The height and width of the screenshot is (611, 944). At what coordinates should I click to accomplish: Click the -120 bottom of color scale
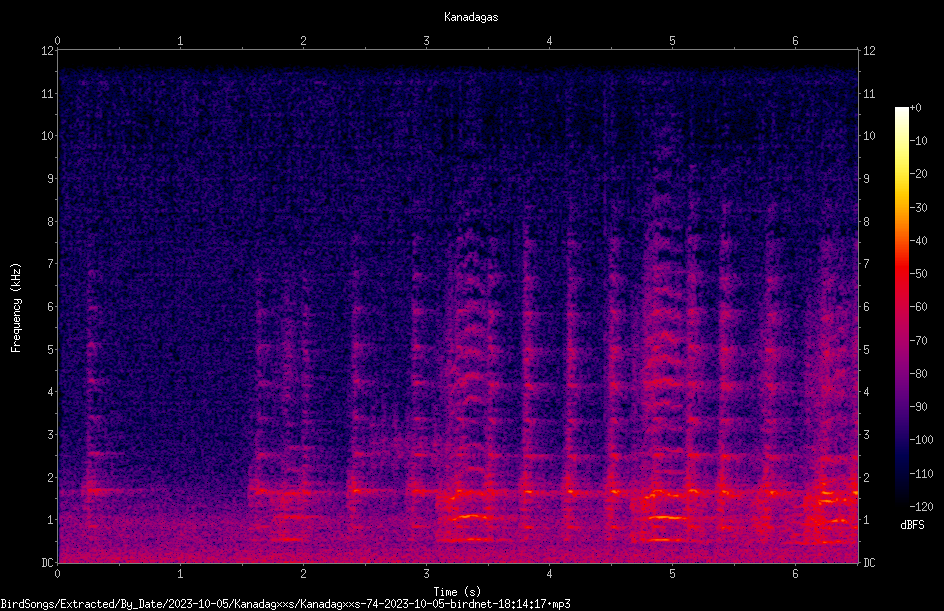click(x=921, y=506)
